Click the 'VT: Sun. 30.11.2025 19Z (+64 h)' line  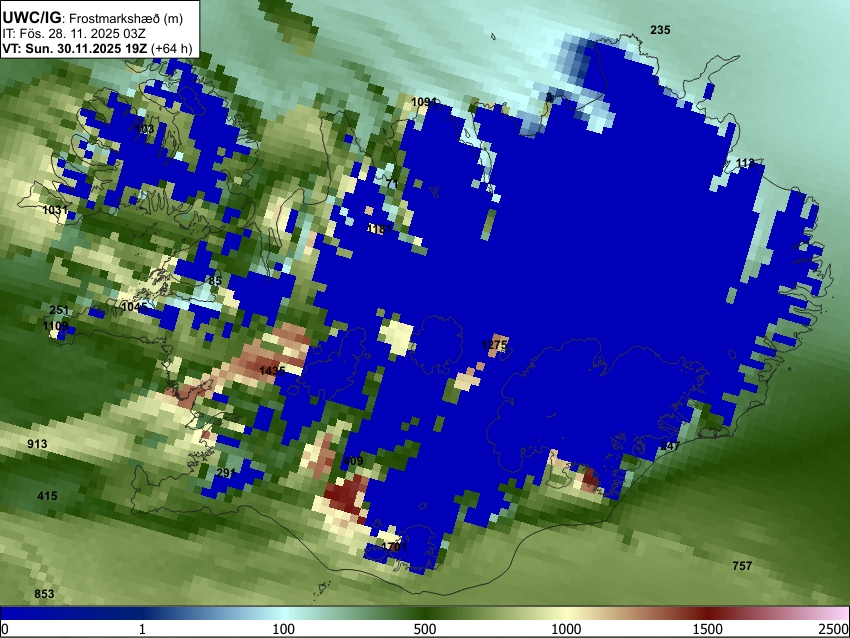click(97, 48)
